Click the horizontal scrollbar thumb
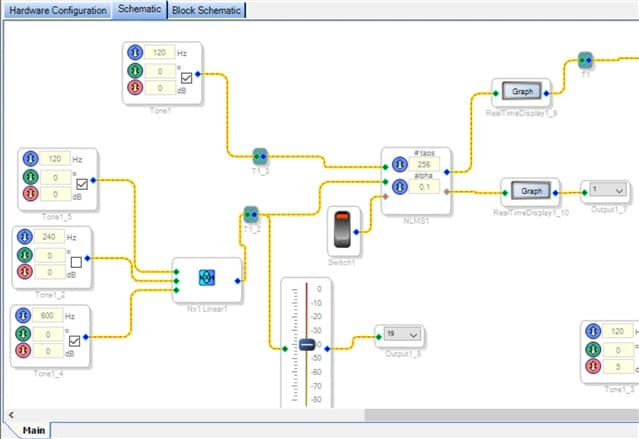639x439 pixels. 501,415
